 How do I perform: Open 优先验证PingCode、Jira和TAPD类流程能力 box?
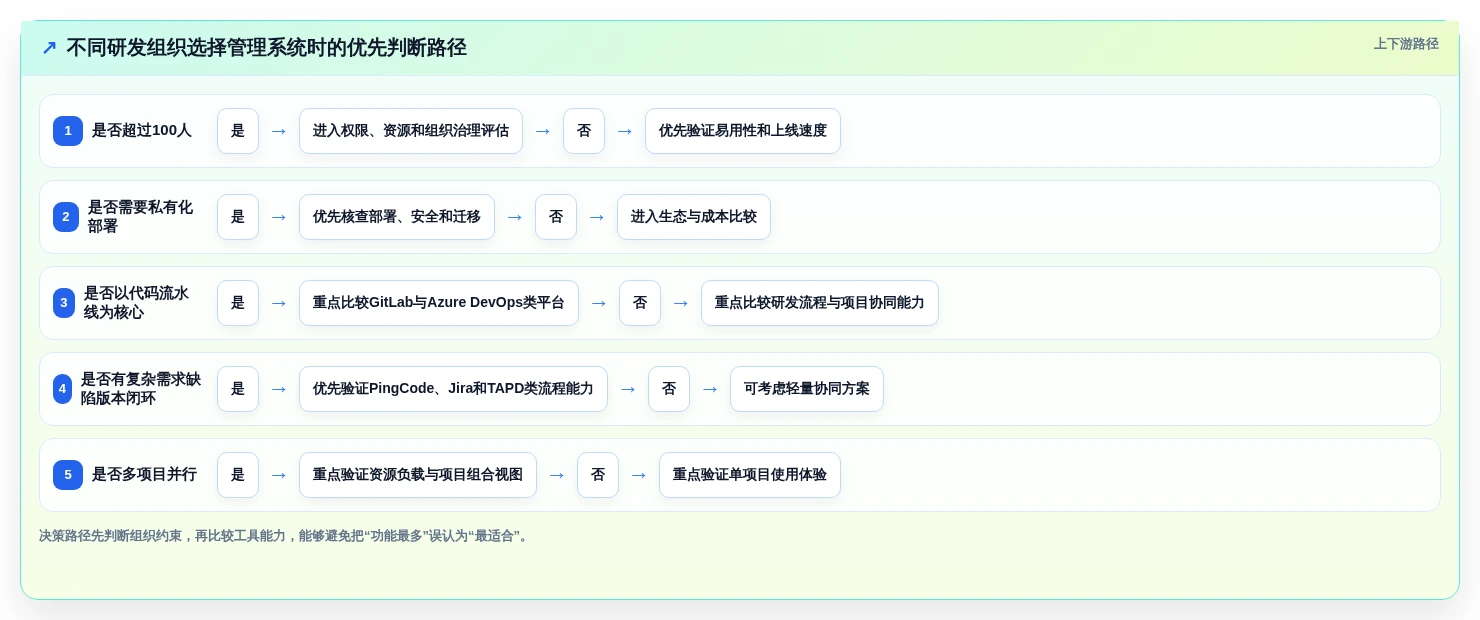pos(453,389)
